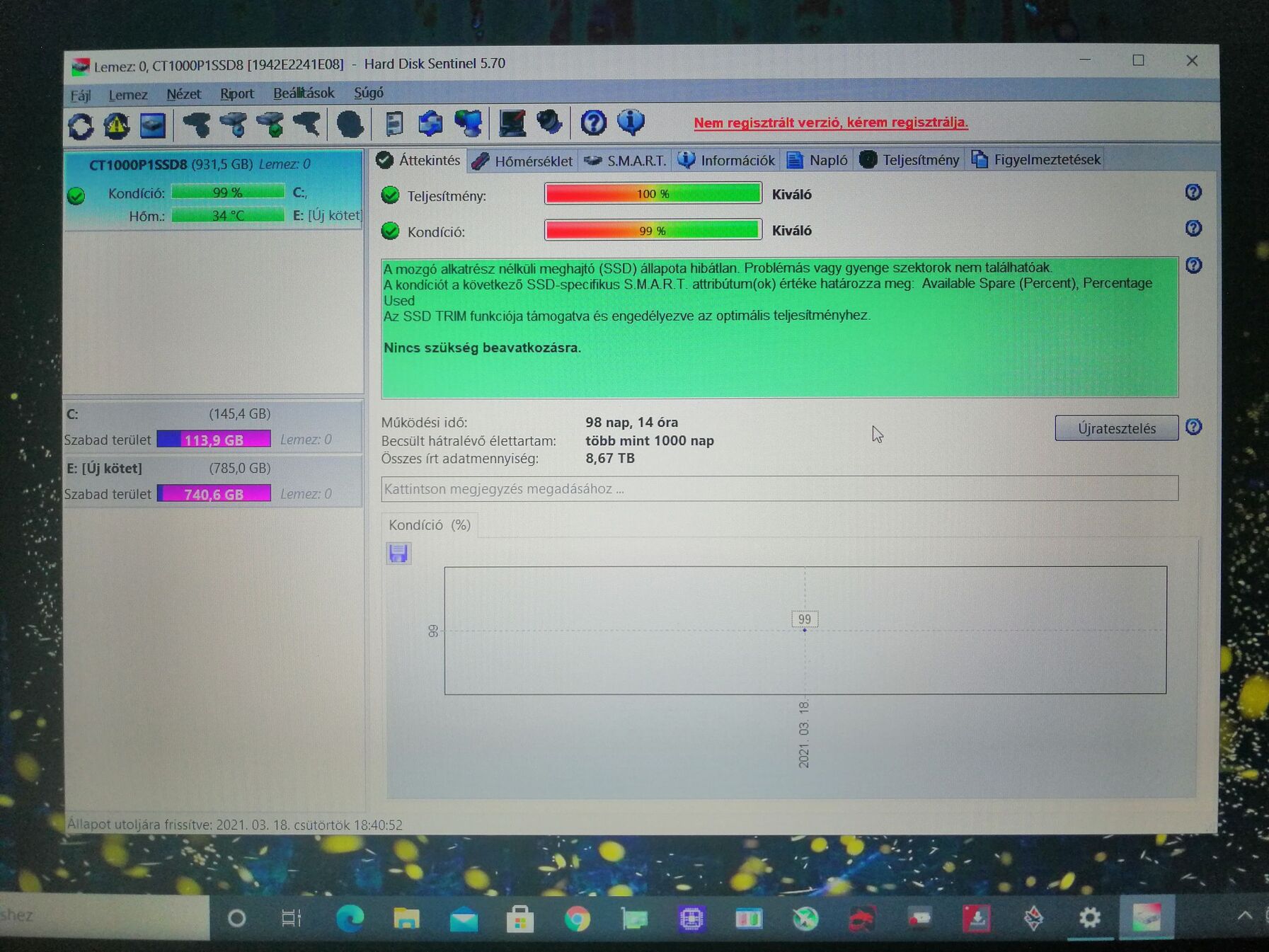Select the Kondíció (%) graph tab
1269x952 pixels.
click(430, 525)
